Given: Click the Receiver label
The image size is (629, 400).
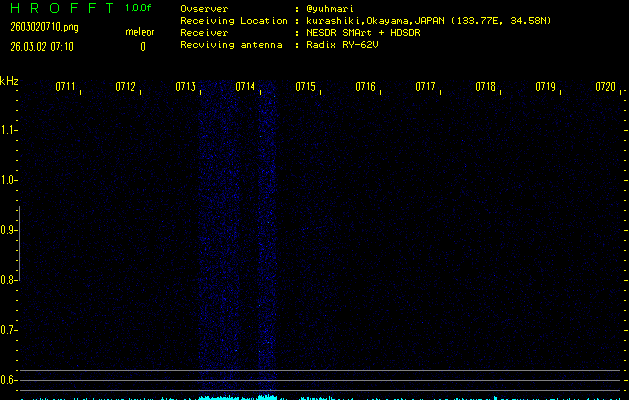Looking at the screenshot, I should [204, 32].
